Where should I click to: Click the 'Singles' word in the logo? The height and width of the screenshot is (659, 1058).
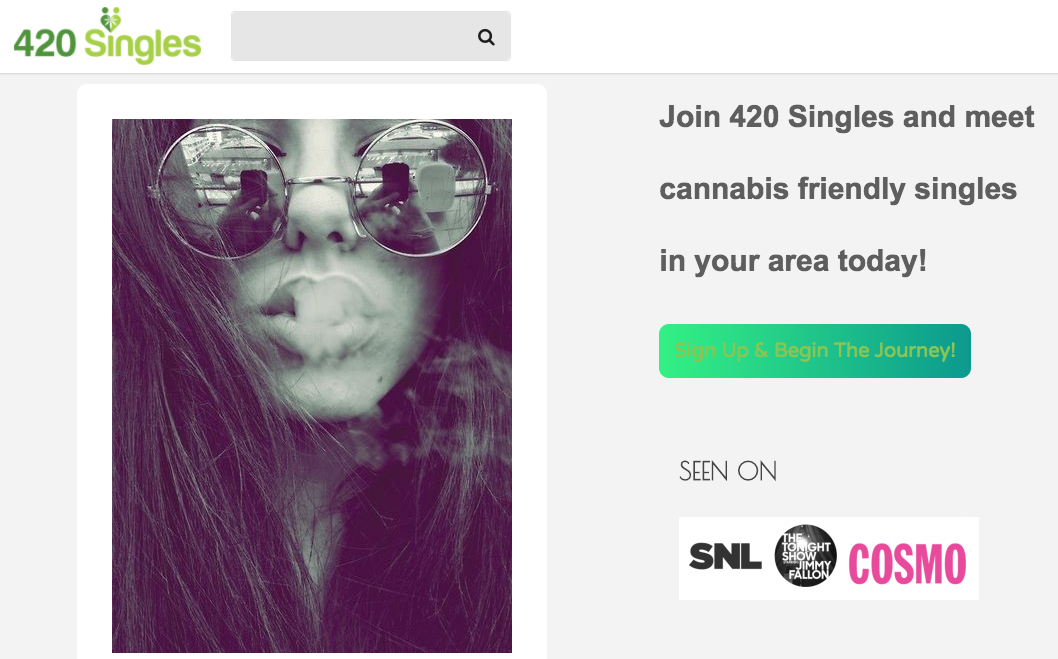[x=142, y=45]
